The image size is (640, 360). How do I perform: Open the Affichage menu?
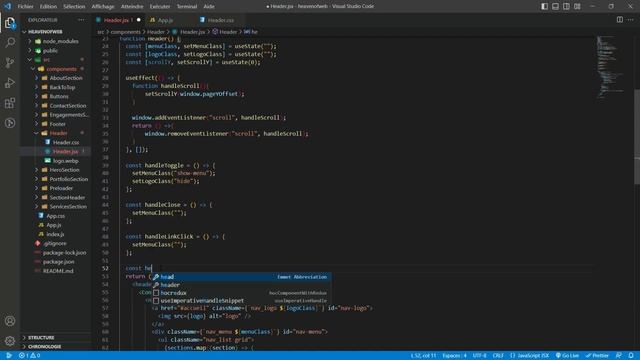103,7
